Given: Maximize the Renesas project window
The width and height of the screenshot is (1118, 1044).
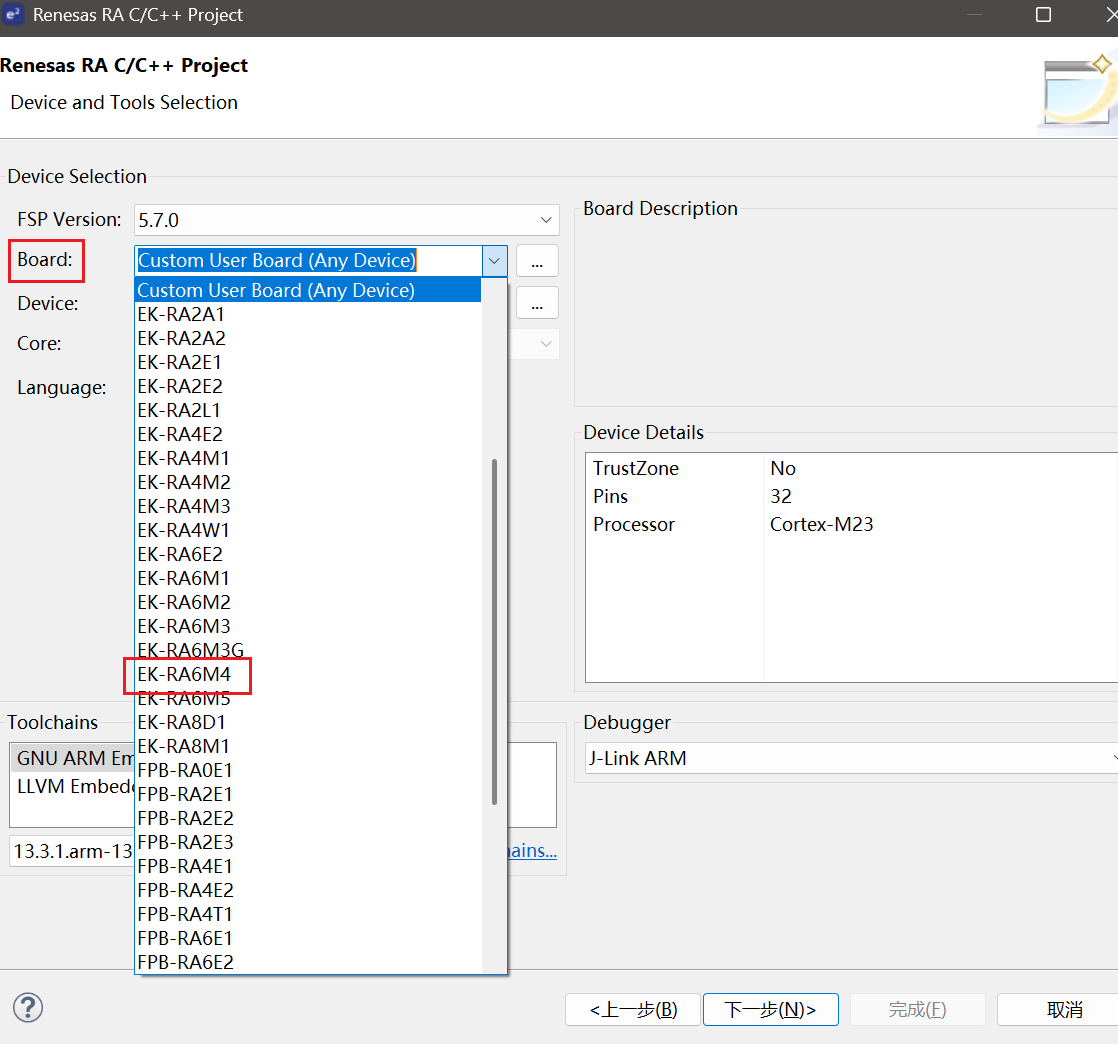Looking at the screenshot, I should 1043,15.
